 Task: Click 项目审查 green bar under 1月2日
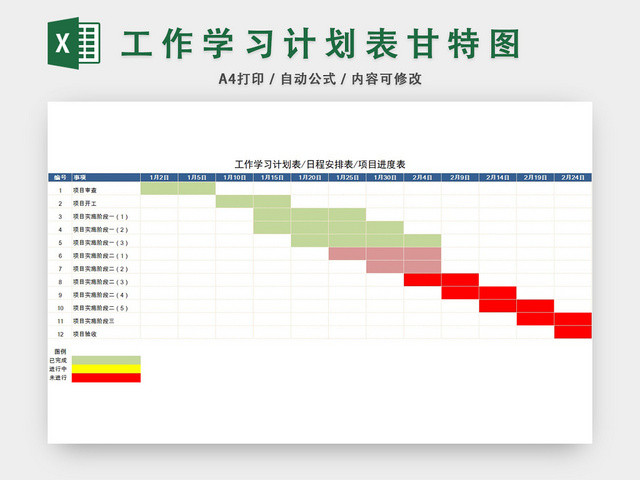(x=159, y=188)
